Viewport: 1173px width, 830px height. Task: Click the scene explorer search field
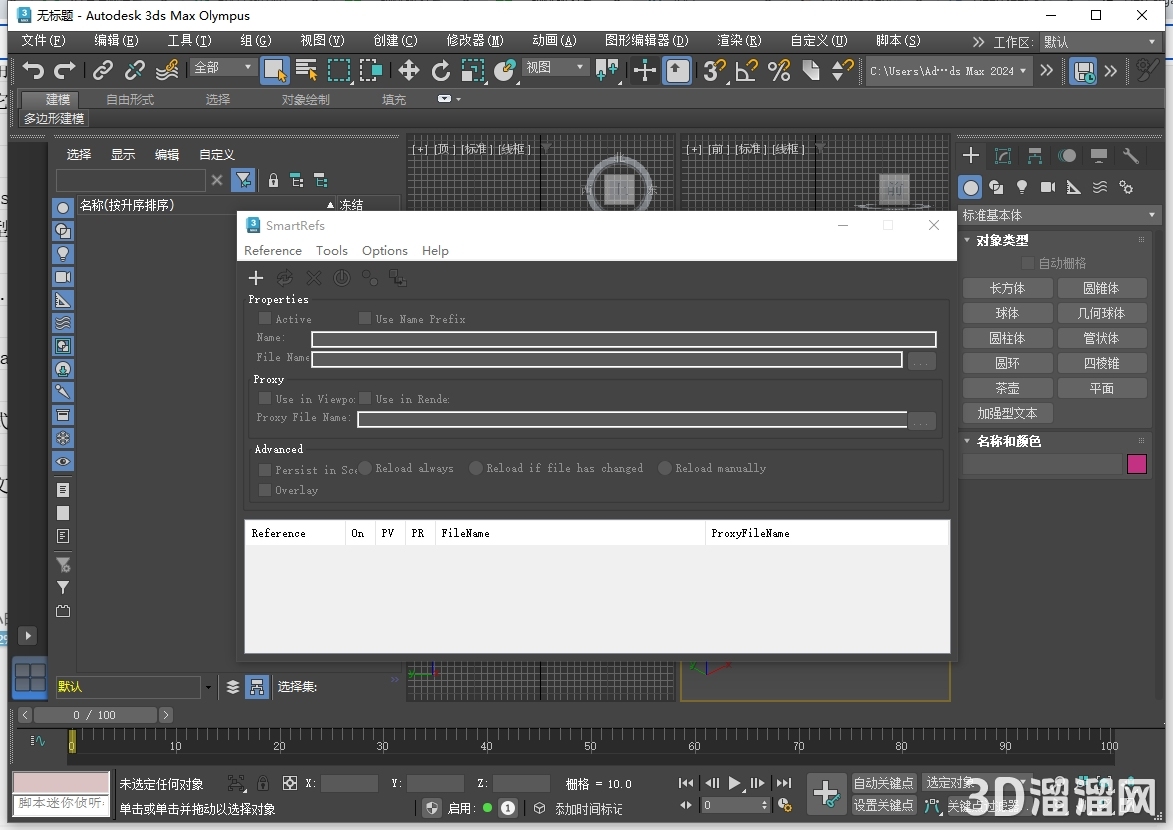pos(131,180)
